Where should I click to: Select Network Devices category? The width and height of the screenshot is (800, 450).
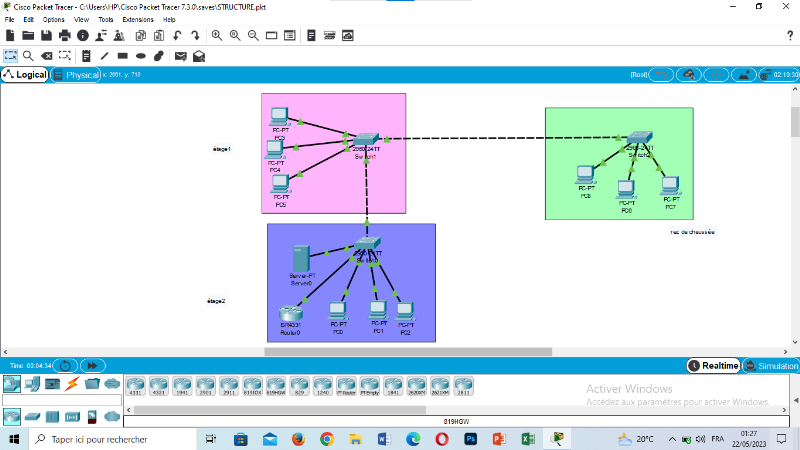click(12, 384)
